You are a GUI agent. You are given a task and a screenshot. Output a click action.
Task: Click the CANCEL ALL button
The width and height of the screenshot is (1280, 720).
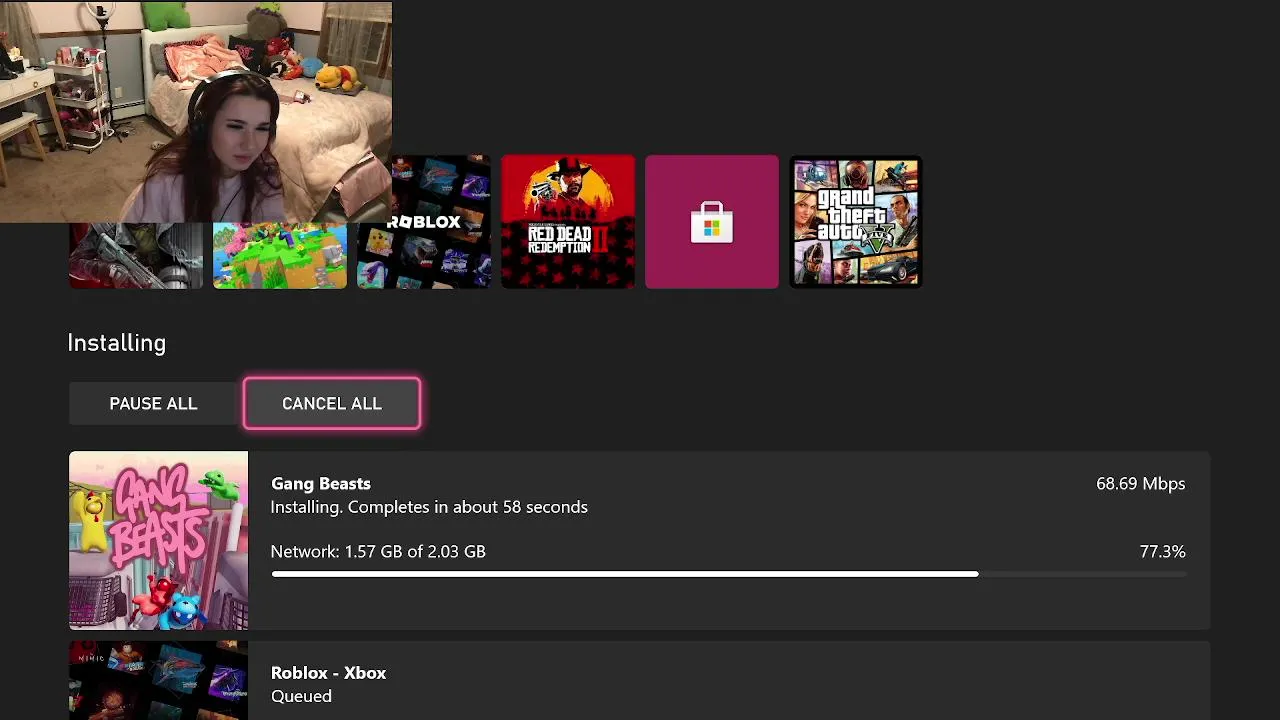pos(331,403)
